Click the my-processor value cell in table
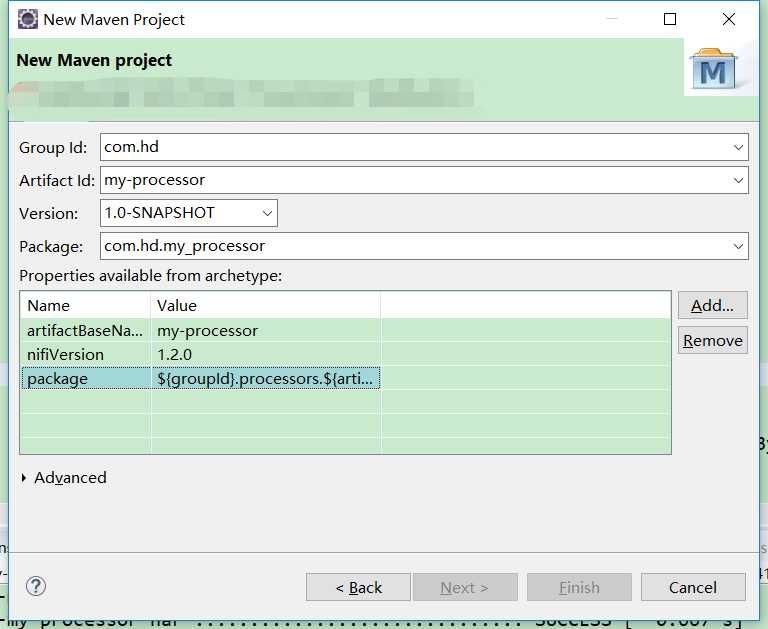The width and height of the screenshot is (768, 629). click(266, 331)
